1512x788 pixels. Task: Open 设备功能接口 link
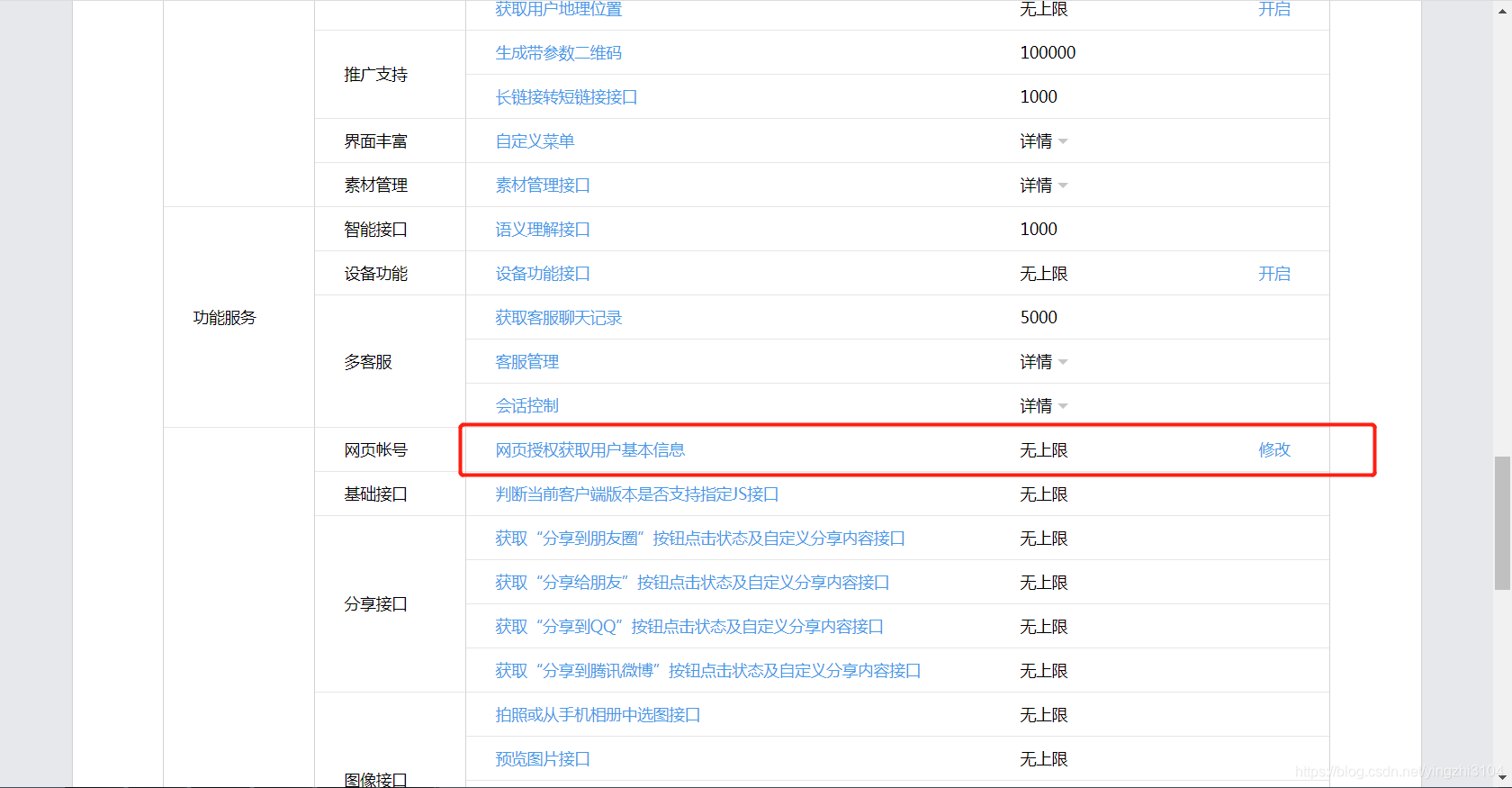tap(543, 274)
